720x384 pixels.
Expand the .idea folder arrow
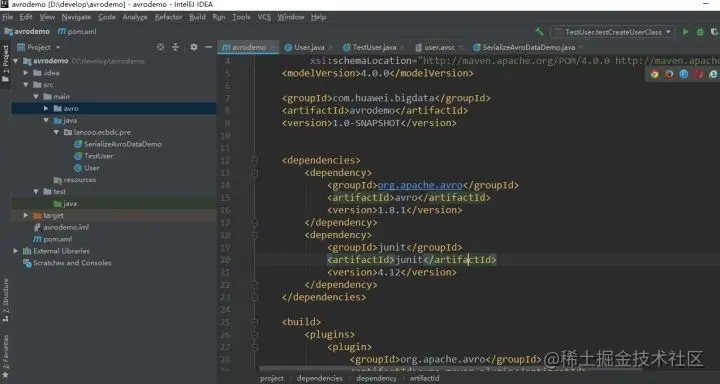tap(26, 73)
